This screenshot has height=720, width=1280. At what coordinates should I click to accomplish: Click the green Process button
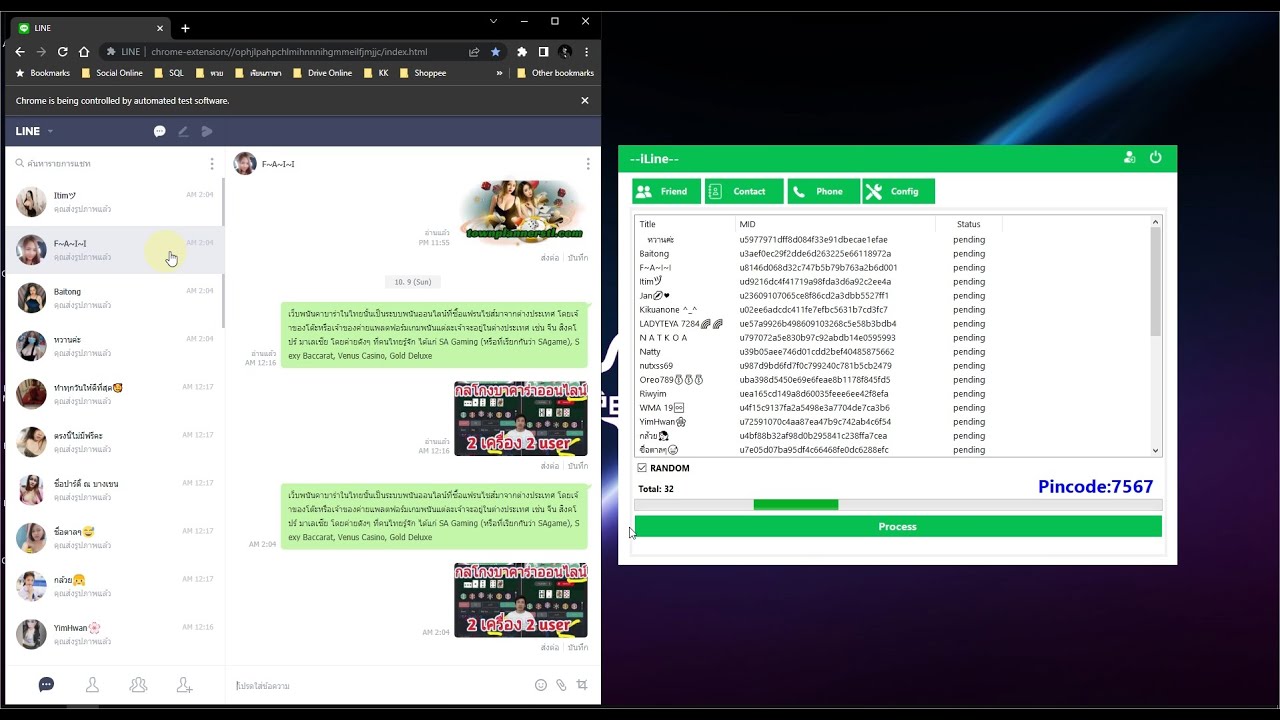coord(898,526)
